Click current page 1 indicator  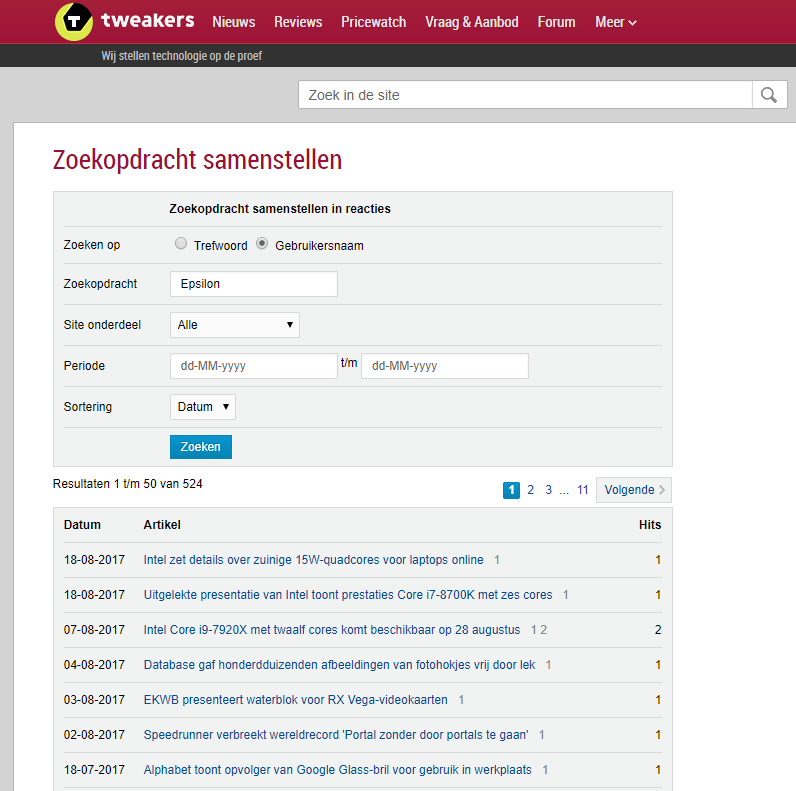(x=511, y=490)
